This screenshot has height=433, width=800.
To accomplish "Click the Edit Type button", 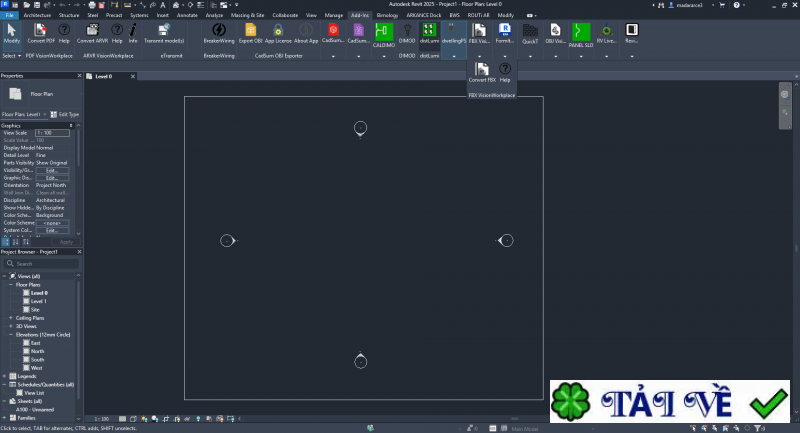I will point(65,114).
